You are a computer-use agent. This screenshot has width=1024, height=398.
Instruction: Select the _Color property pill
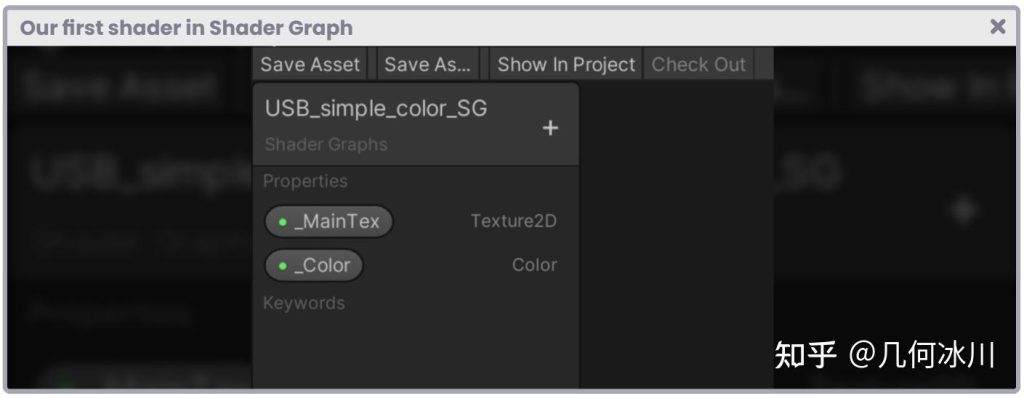(x=313, y=265)
